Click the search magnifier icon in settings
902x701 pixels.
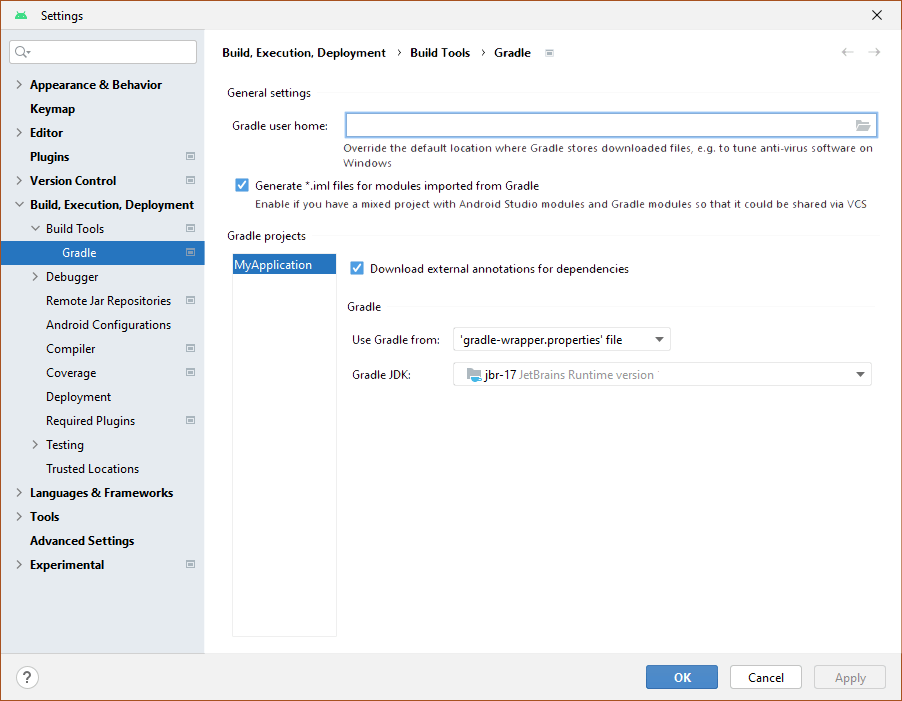[x=22, y=52]
